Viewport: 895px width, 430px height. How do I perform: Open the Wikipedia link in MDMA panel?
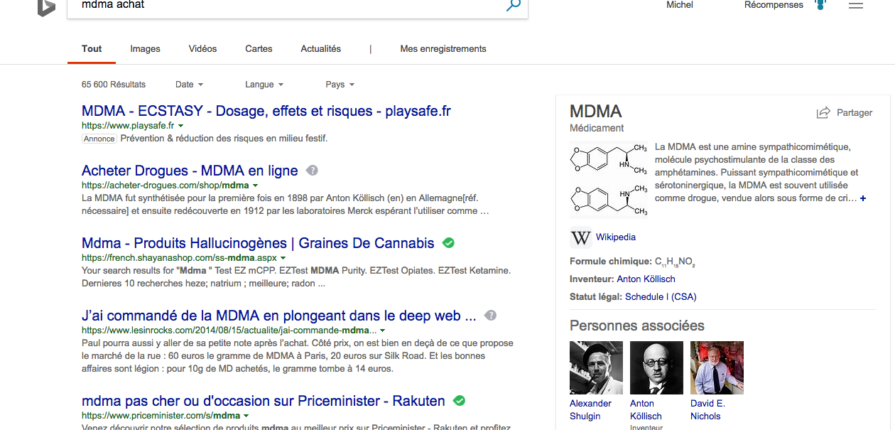coord(615,237)
